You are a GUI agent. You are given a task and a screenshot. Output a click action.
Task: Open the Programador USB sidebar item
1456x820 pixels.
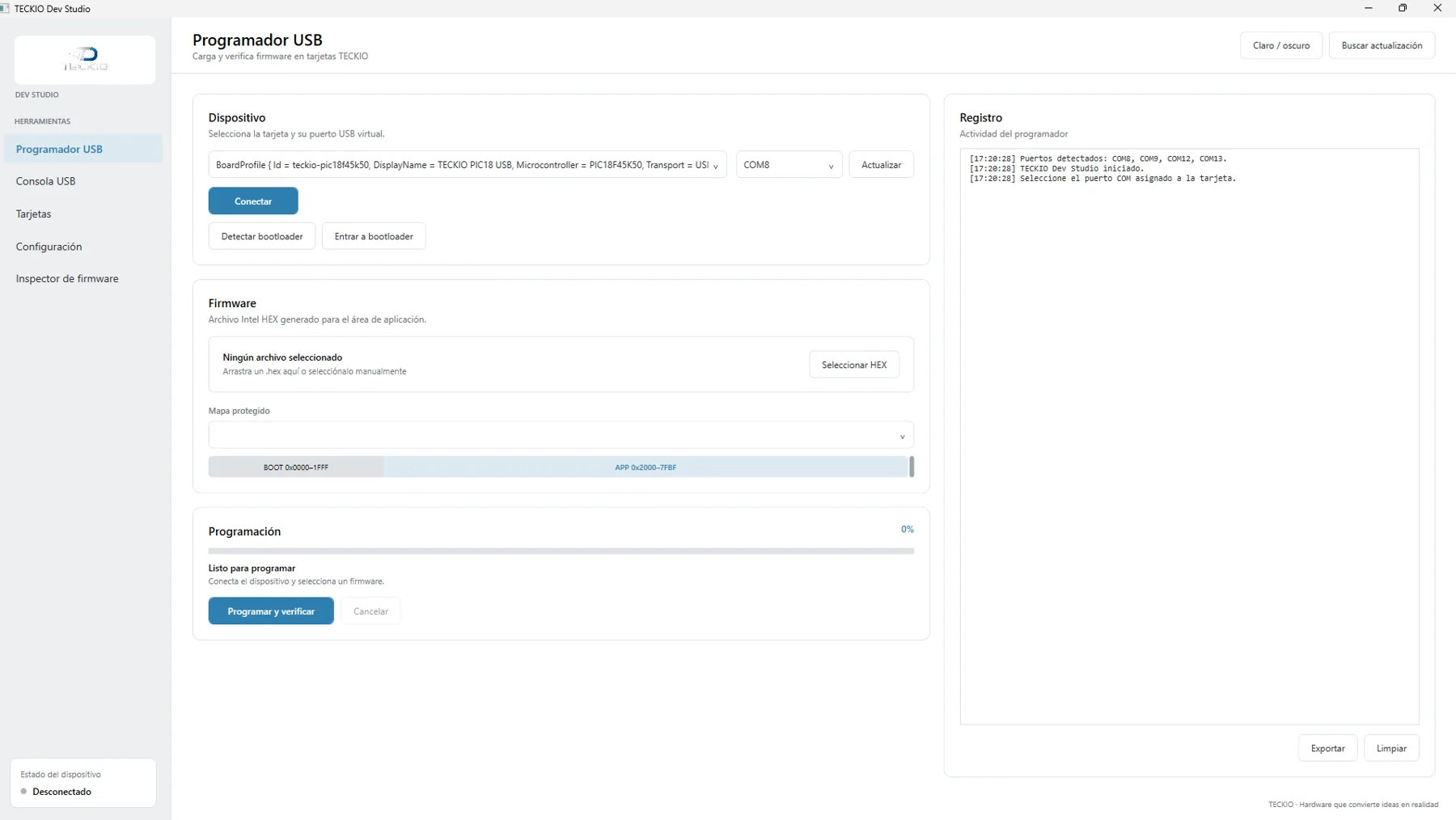pos(83,149)
